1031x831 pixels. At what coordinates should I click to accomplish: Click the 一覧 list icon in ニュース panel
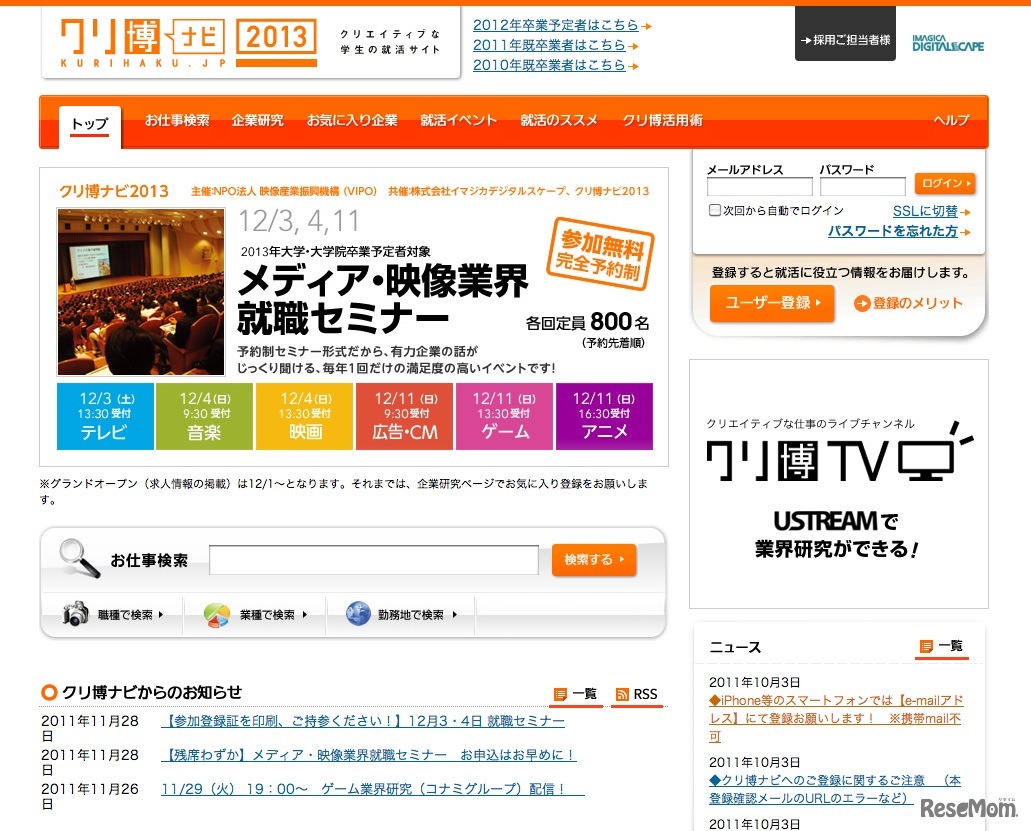(926, 646)
